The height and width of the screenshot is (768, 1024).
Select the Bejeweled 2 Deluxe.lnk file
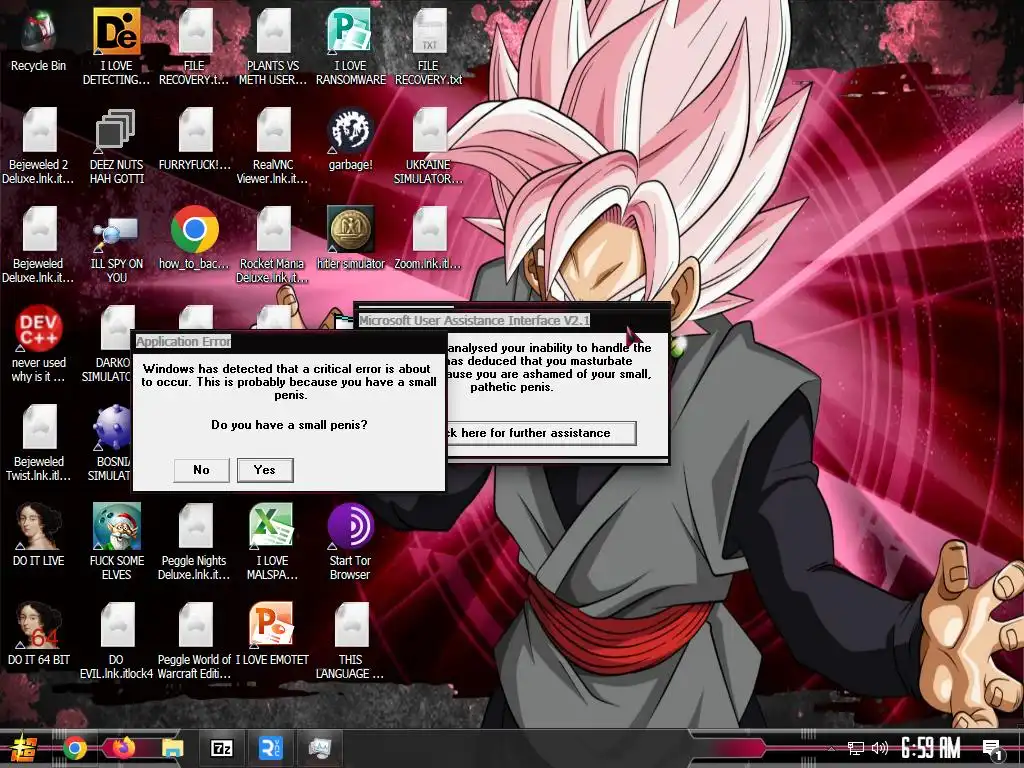tap(39, 146)
